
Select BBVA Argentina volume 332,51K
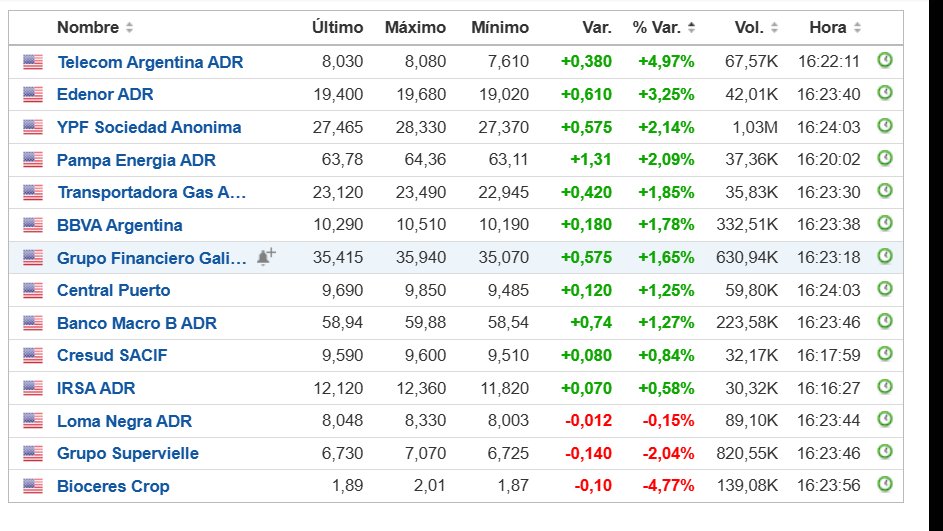click(x=747, y=225)
